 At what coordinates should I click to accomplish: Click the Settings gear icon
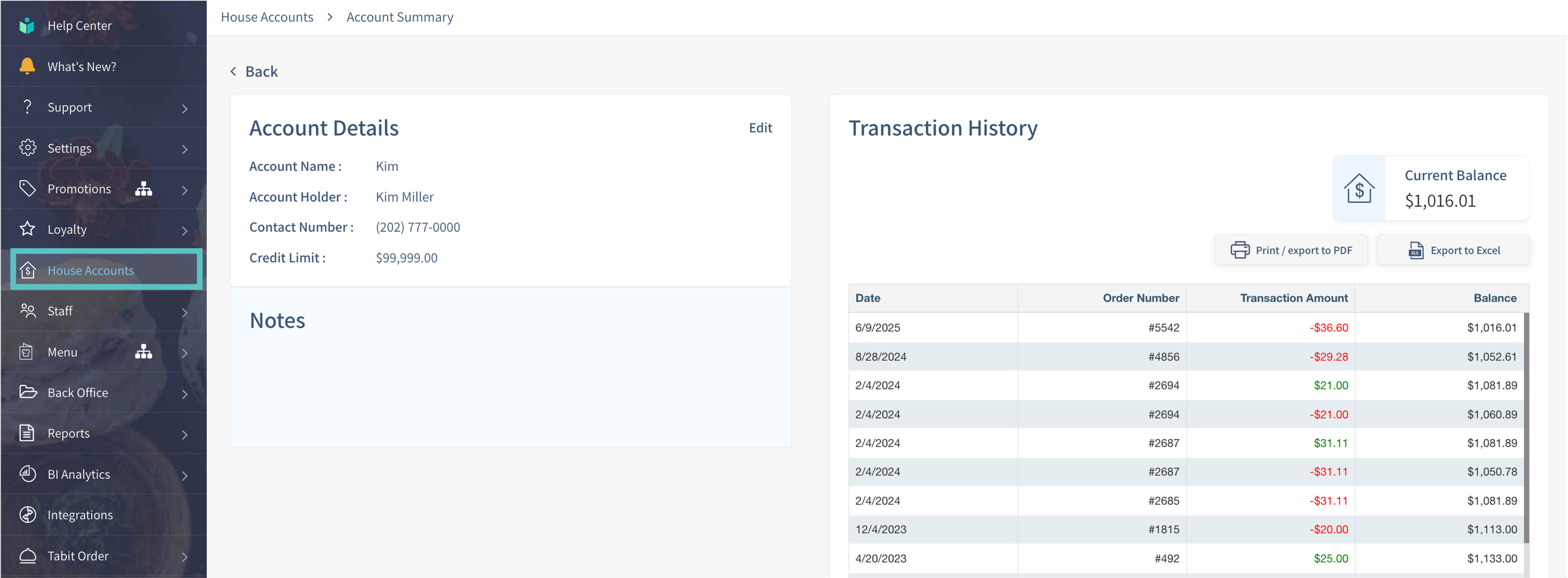click(x=27, y=148)
